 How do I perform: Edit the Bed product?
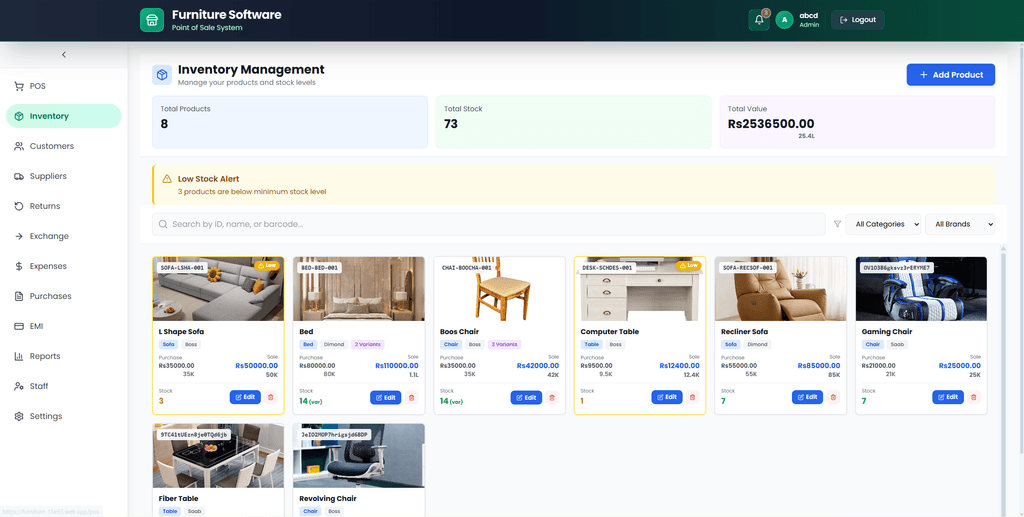[x=385, y=397]
